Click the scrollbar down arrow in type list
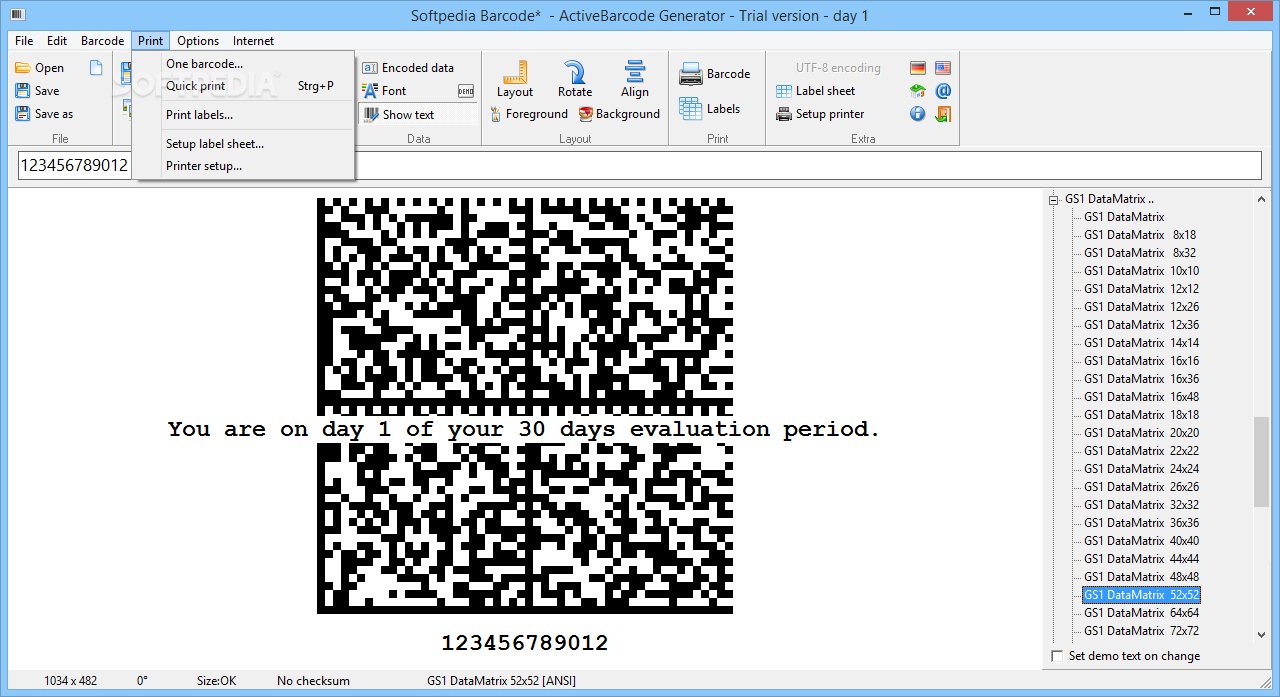Image resolution: width=1280 pixels, height=697 pixels. [1261, 634]
